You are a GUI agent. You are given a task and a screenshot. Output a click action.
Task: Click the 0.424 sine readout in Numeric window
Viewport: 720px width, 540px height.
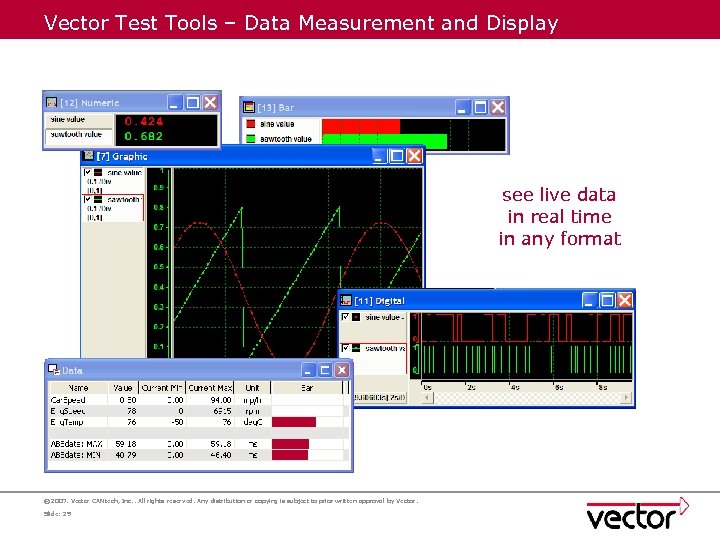144,121
